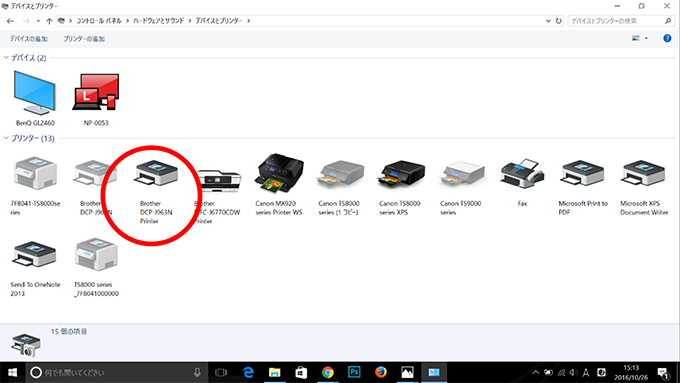680x383 pixels.
Task: Open Microsoft Edge from the taskbar
Action: [x=248, y=372]
